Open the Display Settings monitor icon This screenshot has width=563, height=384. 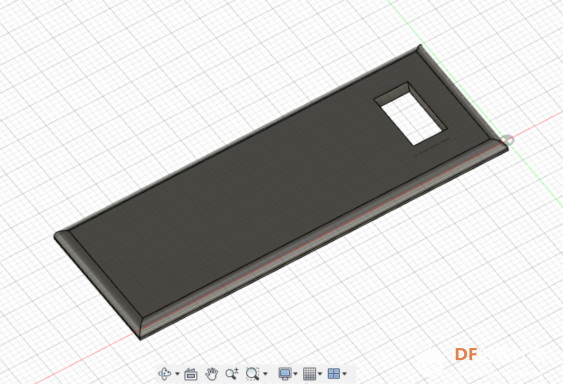click(x=285, y=374)
